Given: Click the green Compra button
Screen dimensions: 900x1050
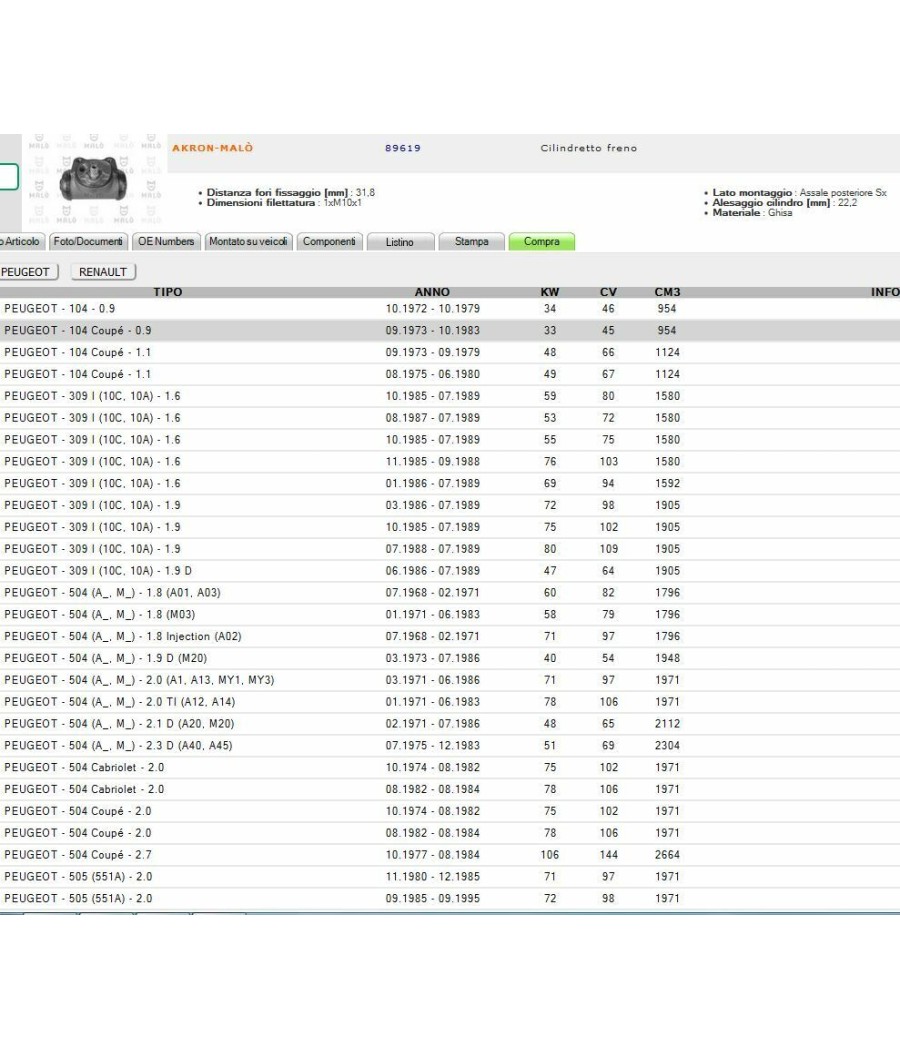Looking at the screenshot, I should pos(542,242).
